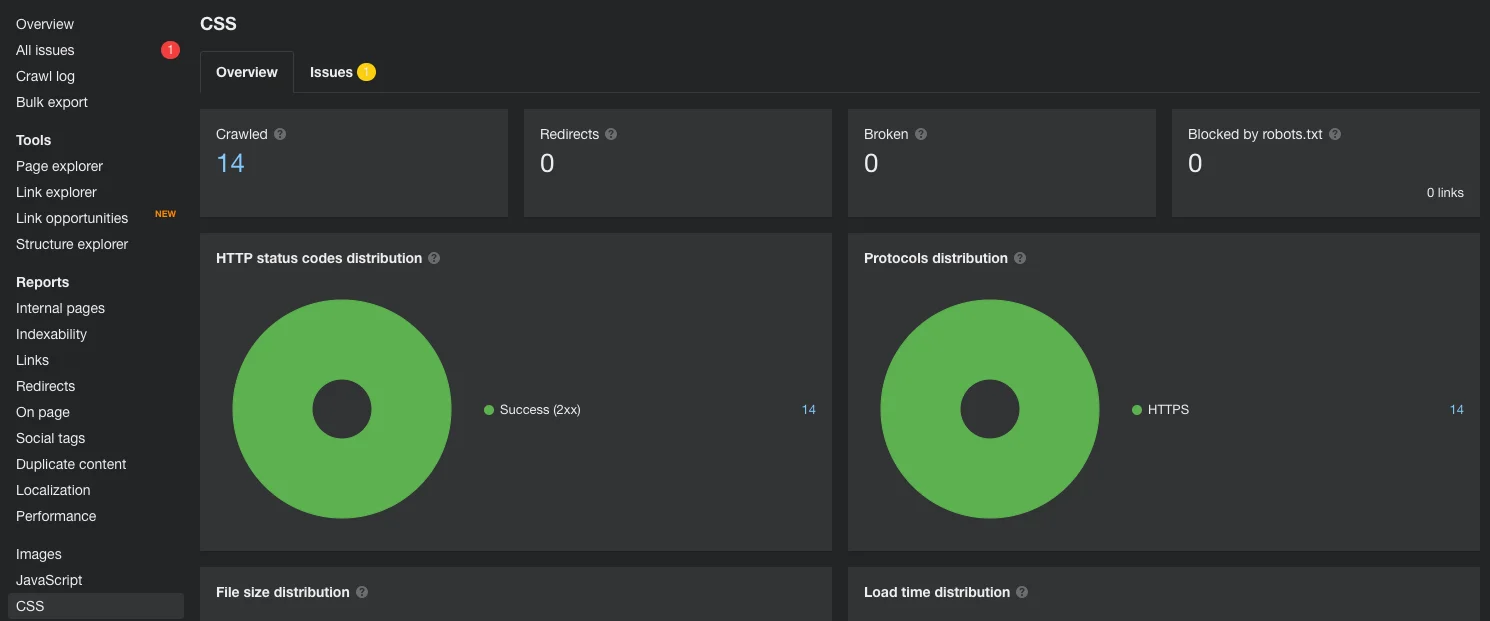Open help for Protocols distribution
1490x621 pixels.
[1020, 258]
